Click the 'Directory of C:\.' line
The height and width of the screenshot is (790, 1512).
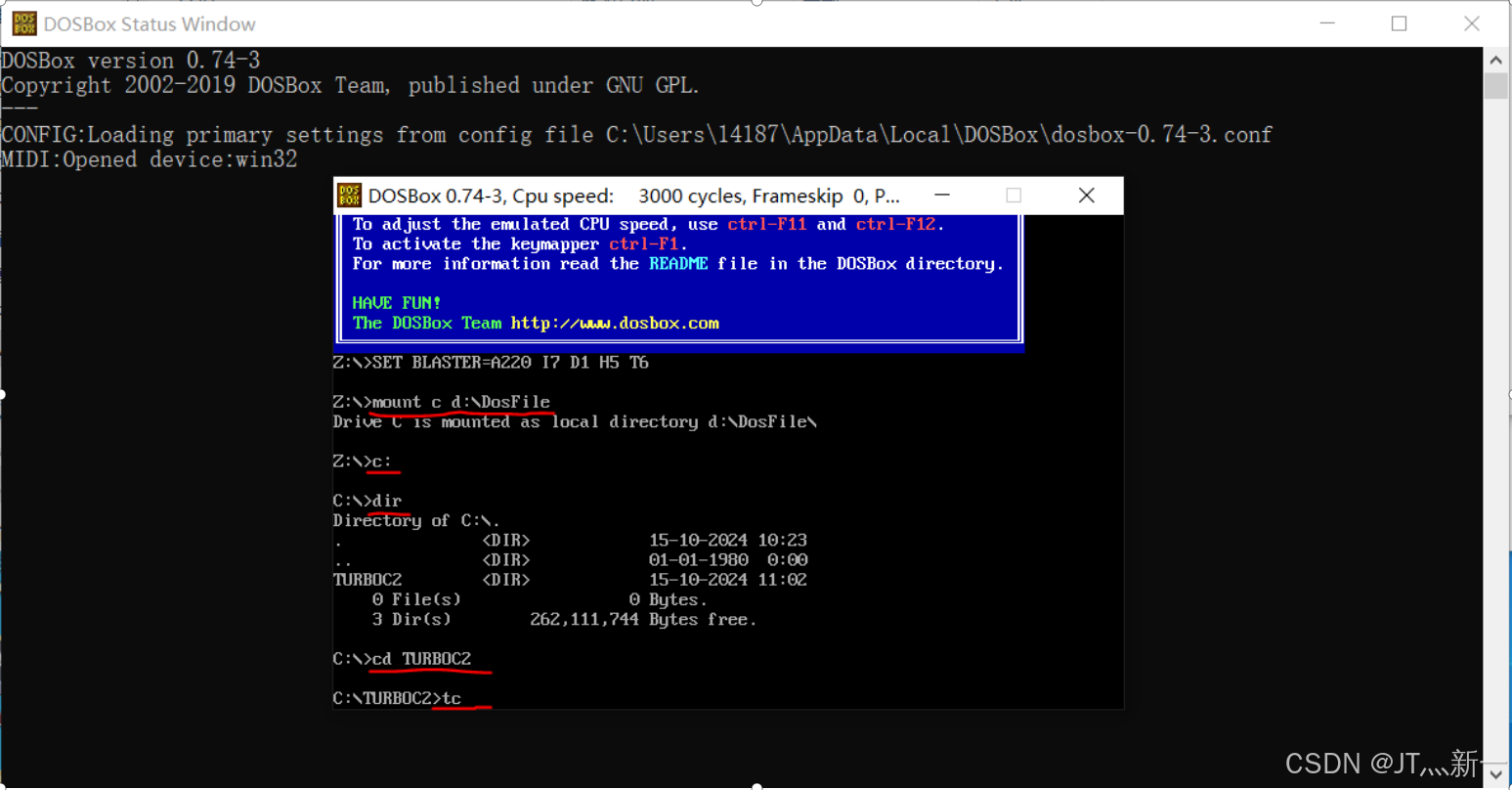coord(416,520)
